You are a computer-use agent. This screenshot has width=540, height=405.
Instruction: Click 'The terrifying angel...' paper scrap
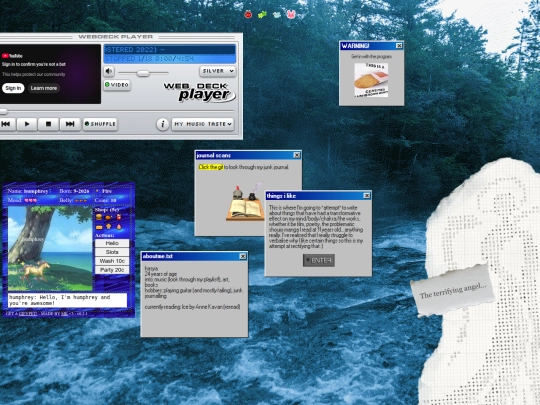click(x=452, y=290)
